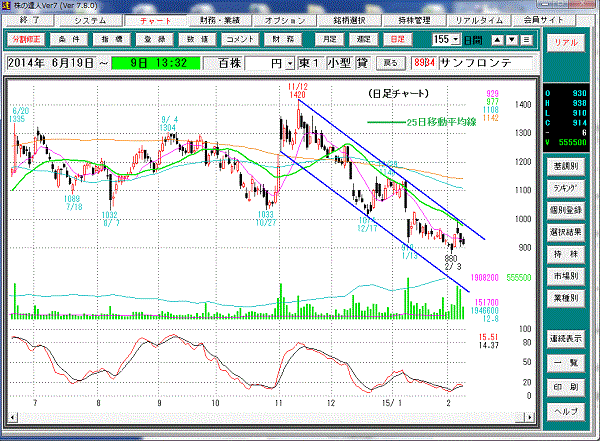Open the システム menu
Screen dimensions: 600x442
(x=90, y=20)
